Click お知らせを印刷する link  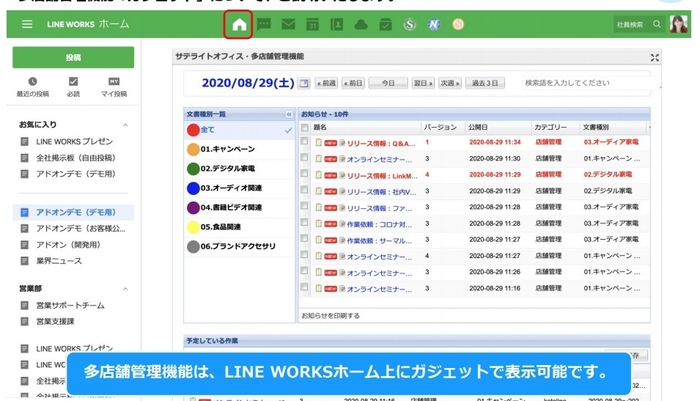click(330, 316)
